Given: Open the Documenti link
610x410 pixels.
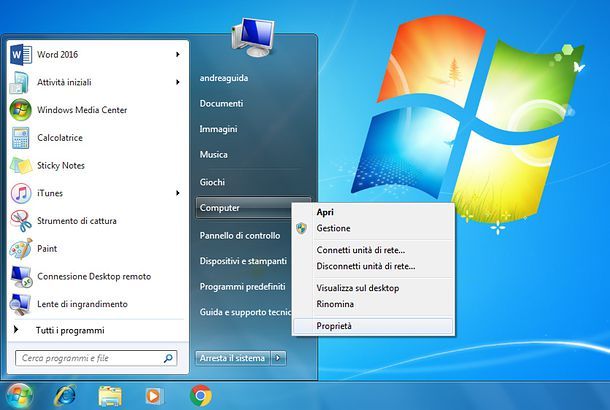Looking at the screenshot, I should (x=221, y=103).
